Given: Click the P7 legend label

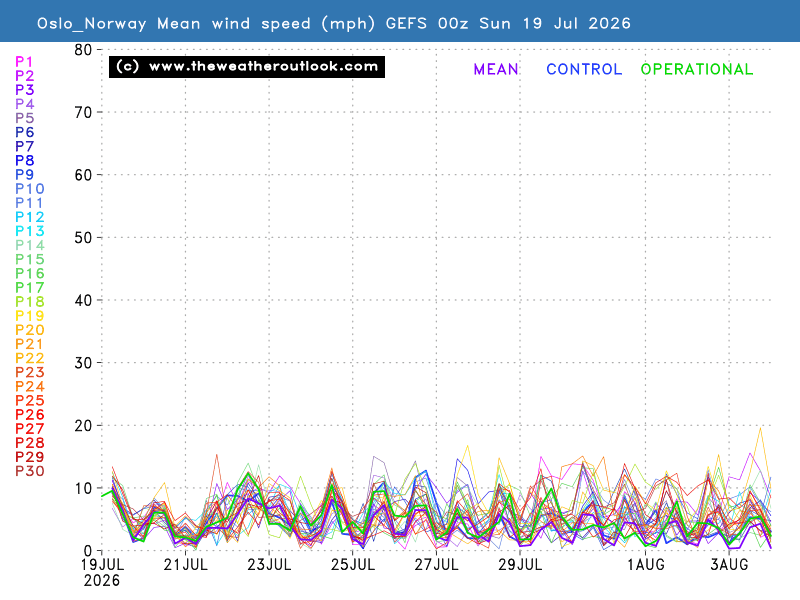Looking at the screenshot, I should click(24, 146).
